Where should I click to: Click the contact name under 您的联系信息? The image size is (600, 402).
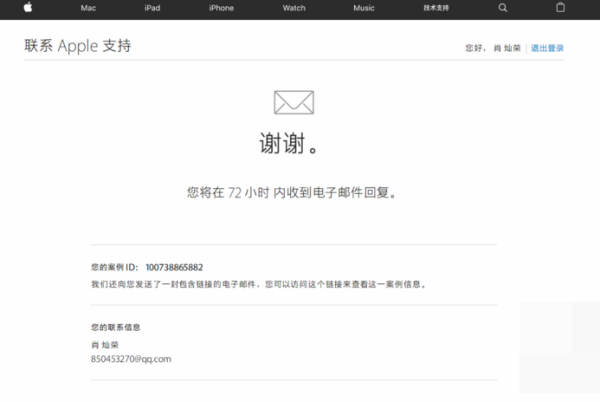coord(105,345)
